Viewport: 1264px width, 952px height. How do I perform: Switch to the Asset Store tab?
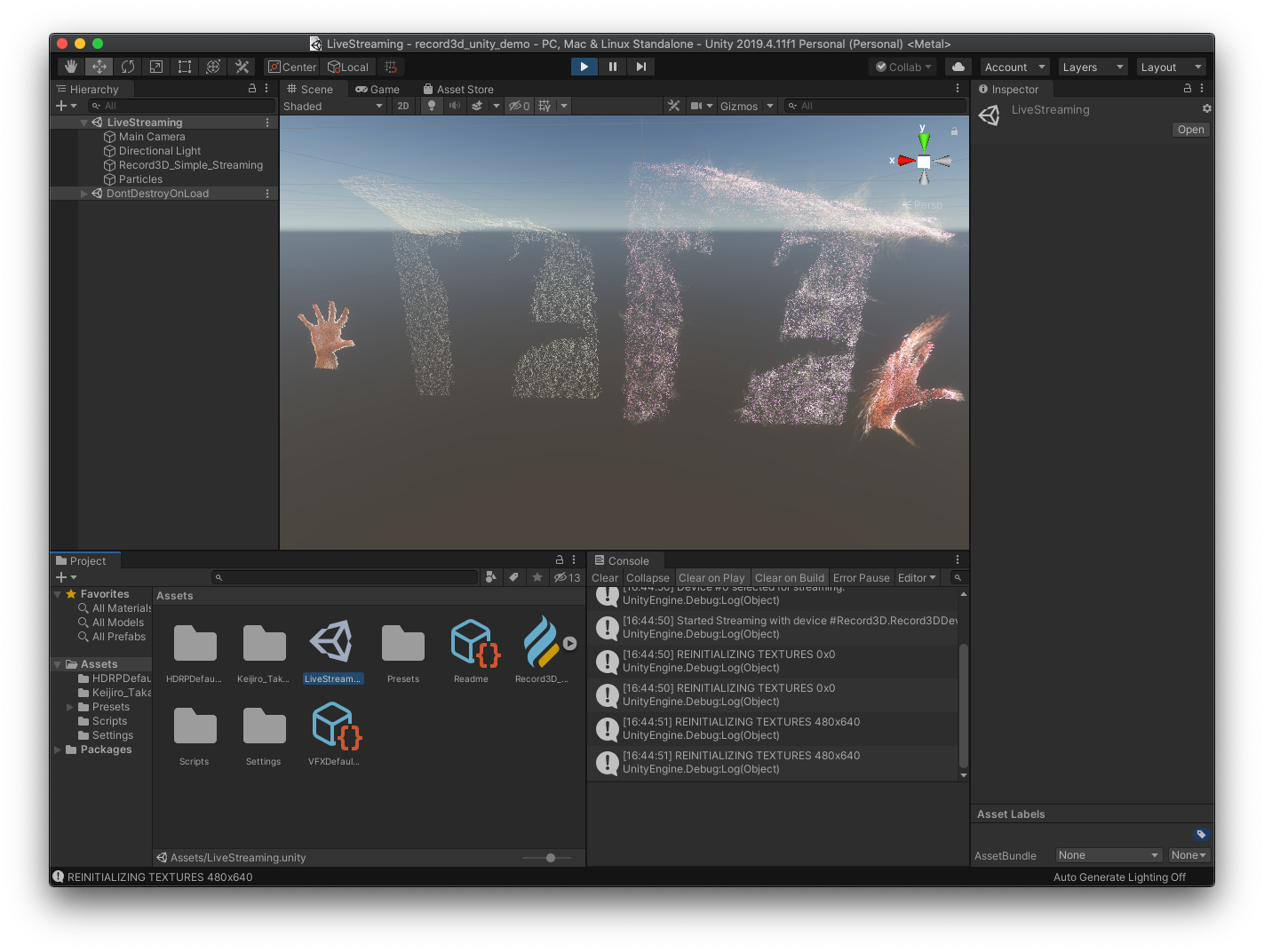coord(458,89)
